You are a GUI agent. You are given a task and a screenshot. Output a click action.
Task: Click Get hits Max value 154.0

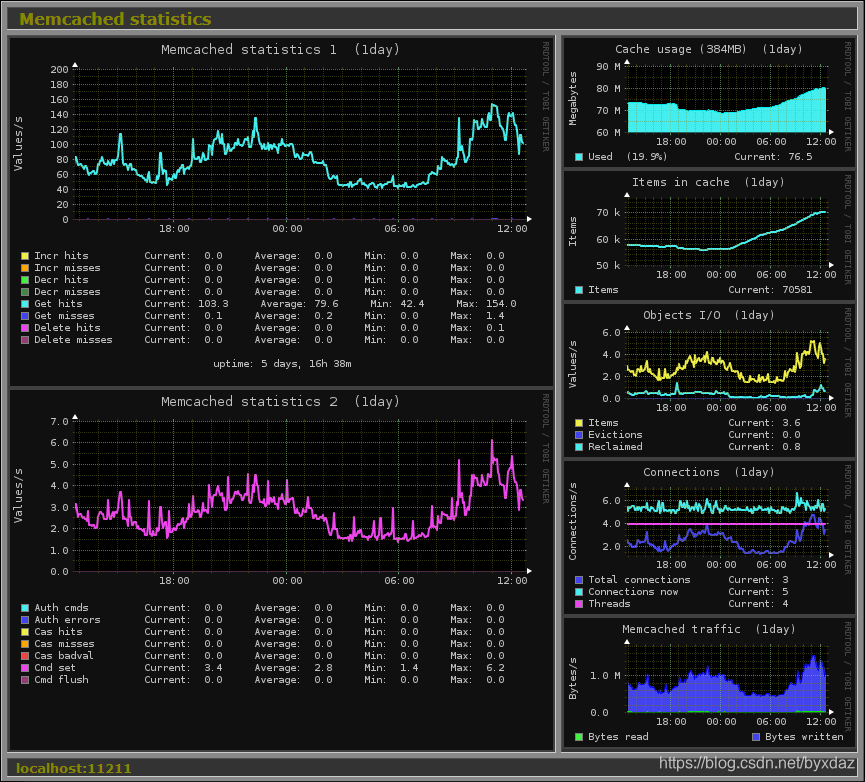click(501, 304)
